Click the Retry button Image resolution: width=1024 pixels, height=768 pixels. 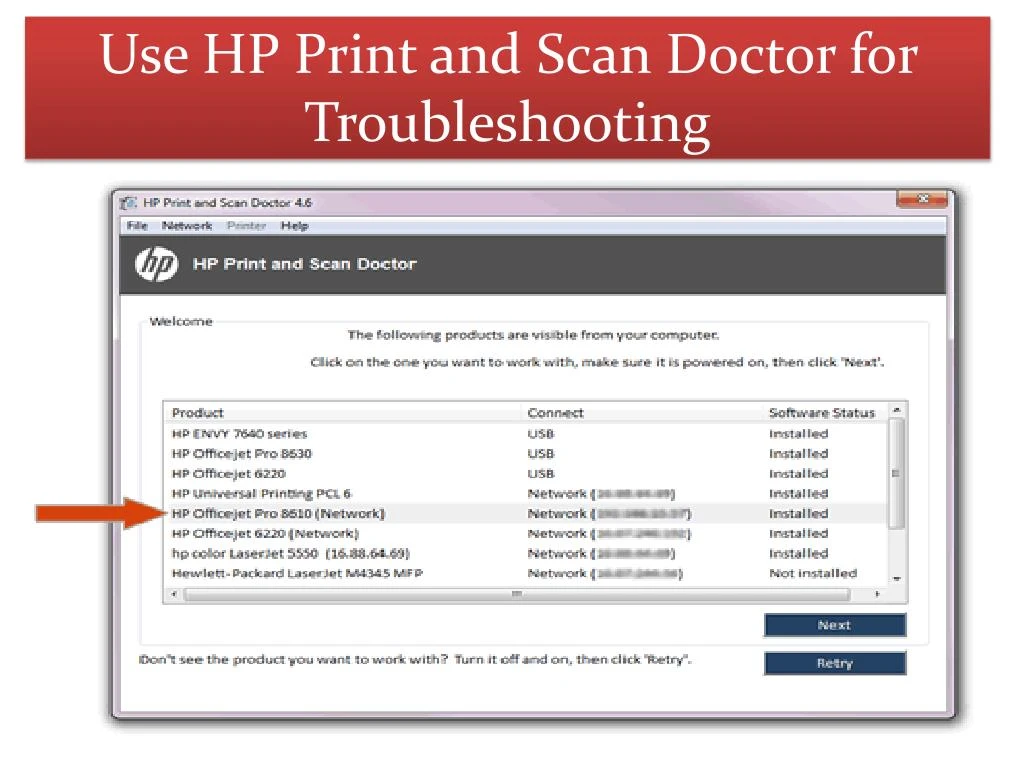point(835,663)
